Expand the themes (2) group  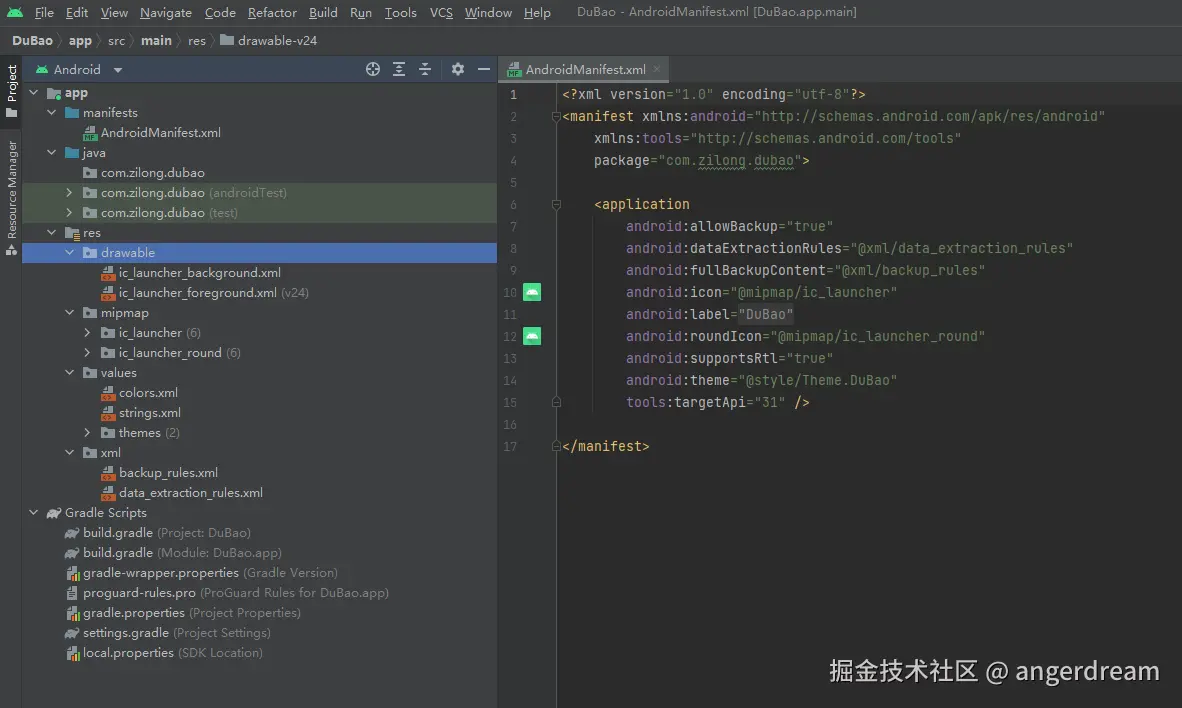pos(87,432)
